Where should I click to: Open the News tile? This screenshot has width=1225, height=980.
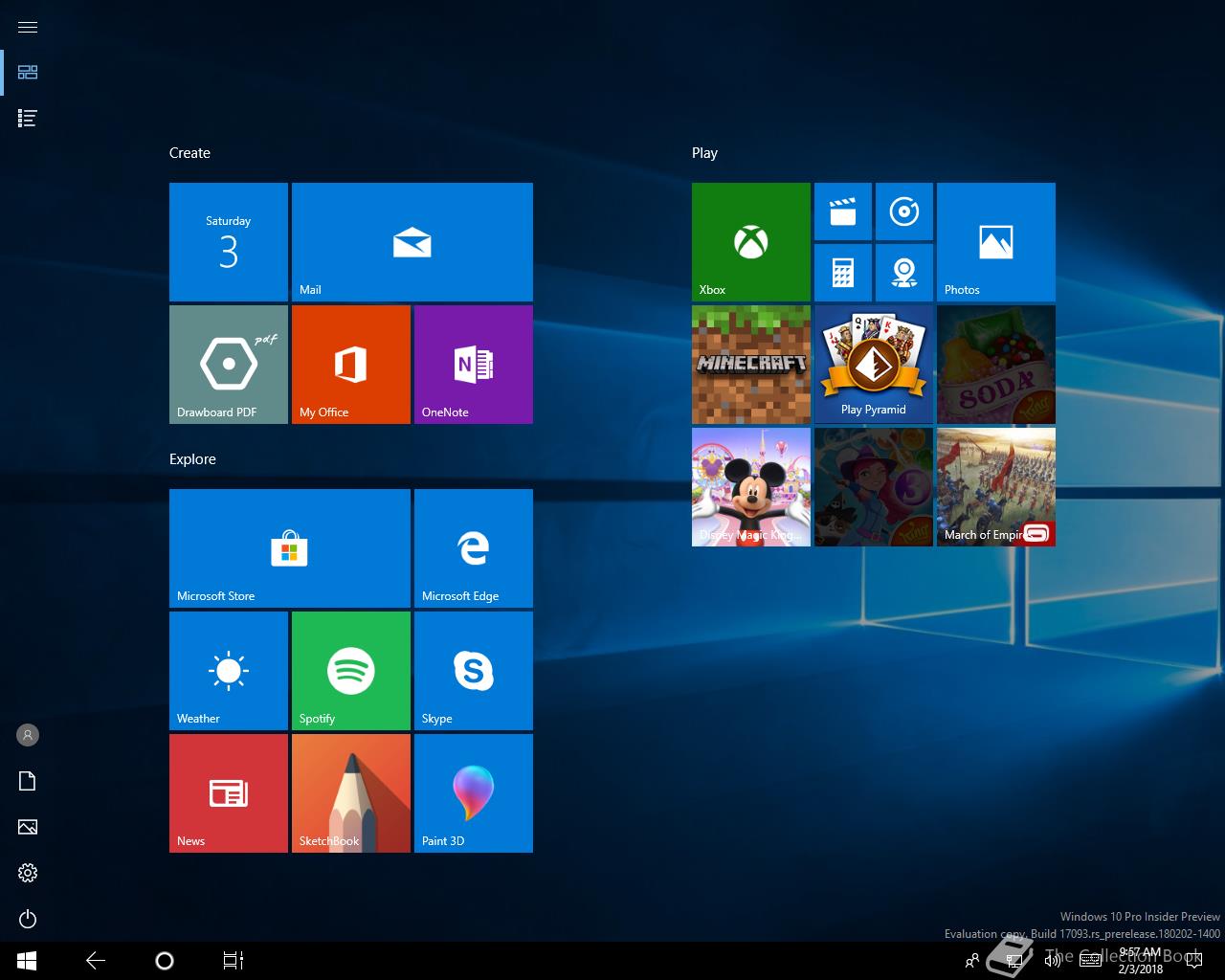pos(229,793)
